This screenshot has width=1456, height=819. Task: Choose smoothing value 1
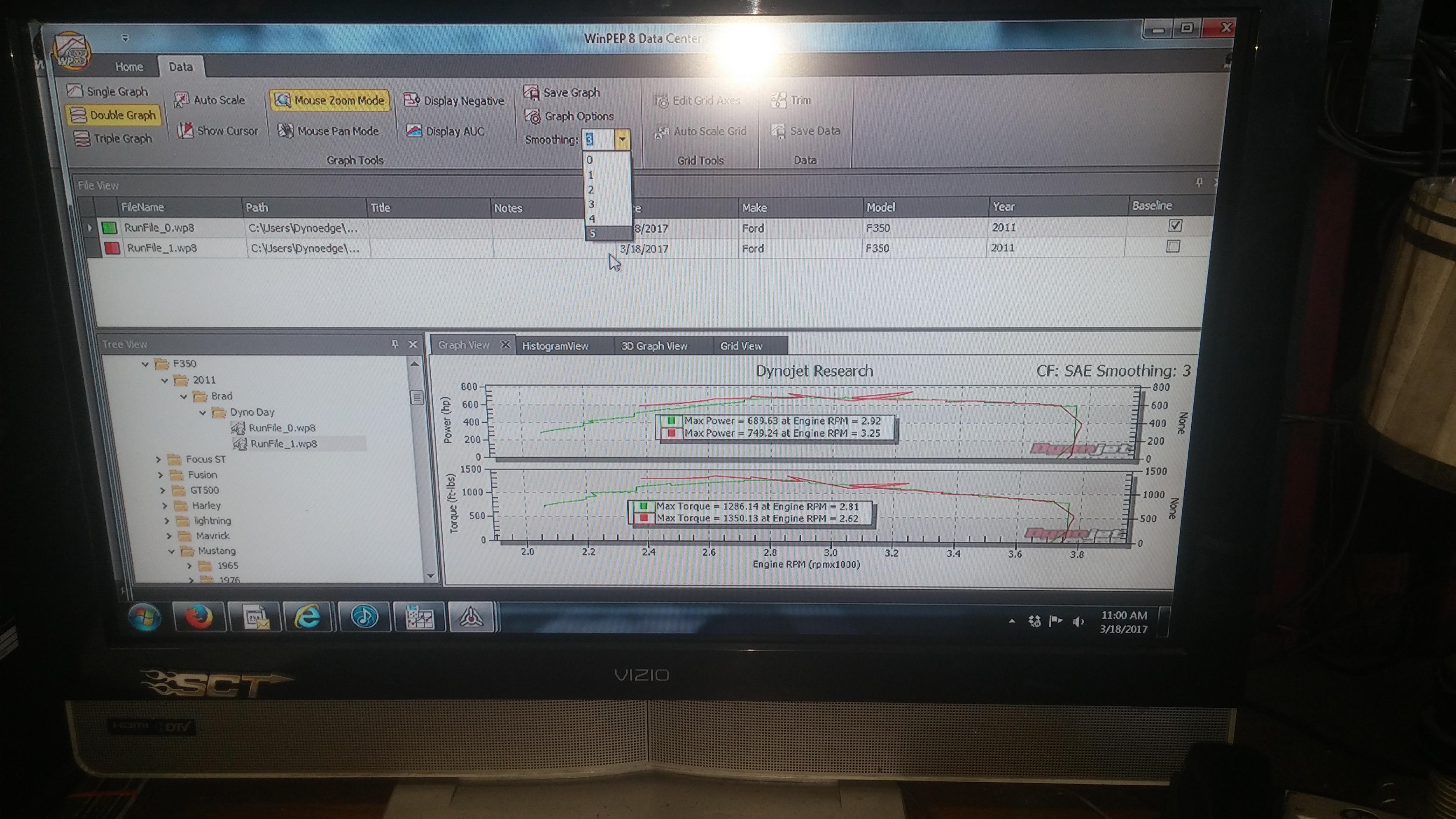coord(608,175)
